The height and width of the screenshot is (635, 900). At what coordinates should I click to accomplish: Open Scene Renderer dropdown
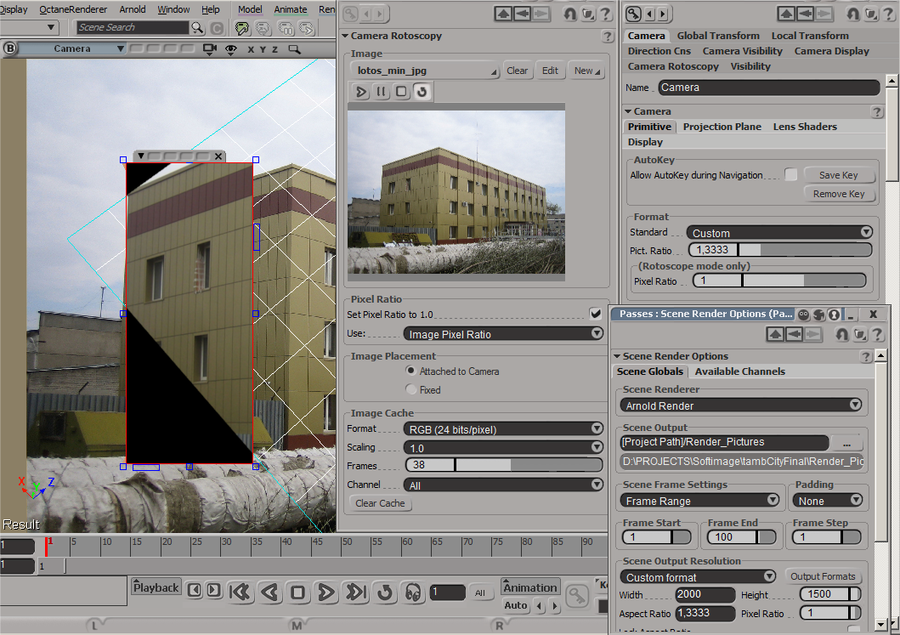(741, 405)
